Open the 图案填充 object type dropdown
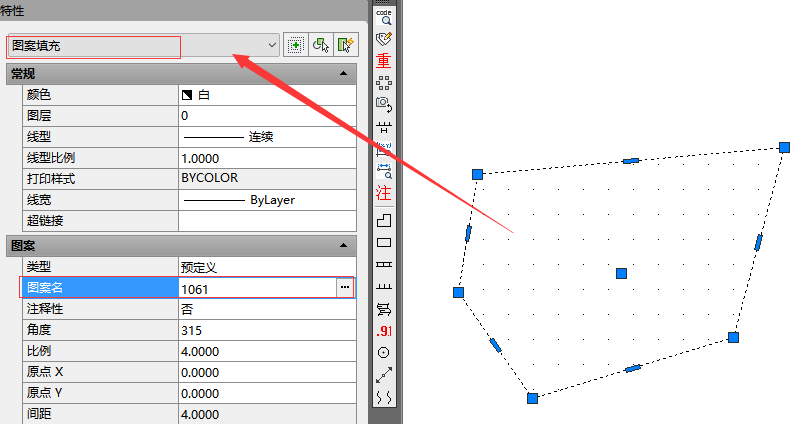This screenshot has width=795, height=424. click(x=272, y=45)
